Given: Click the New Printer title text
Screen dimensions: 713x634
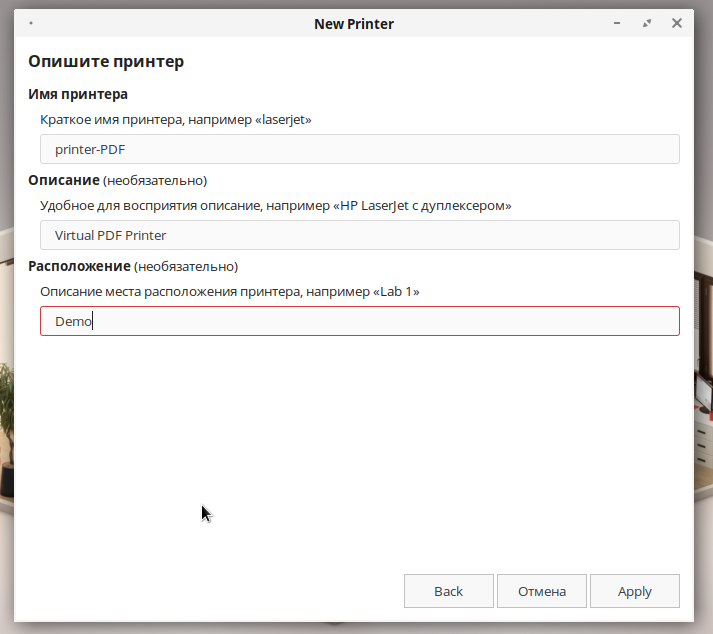Looking at the screenshot, I should (x=354, y=24).
